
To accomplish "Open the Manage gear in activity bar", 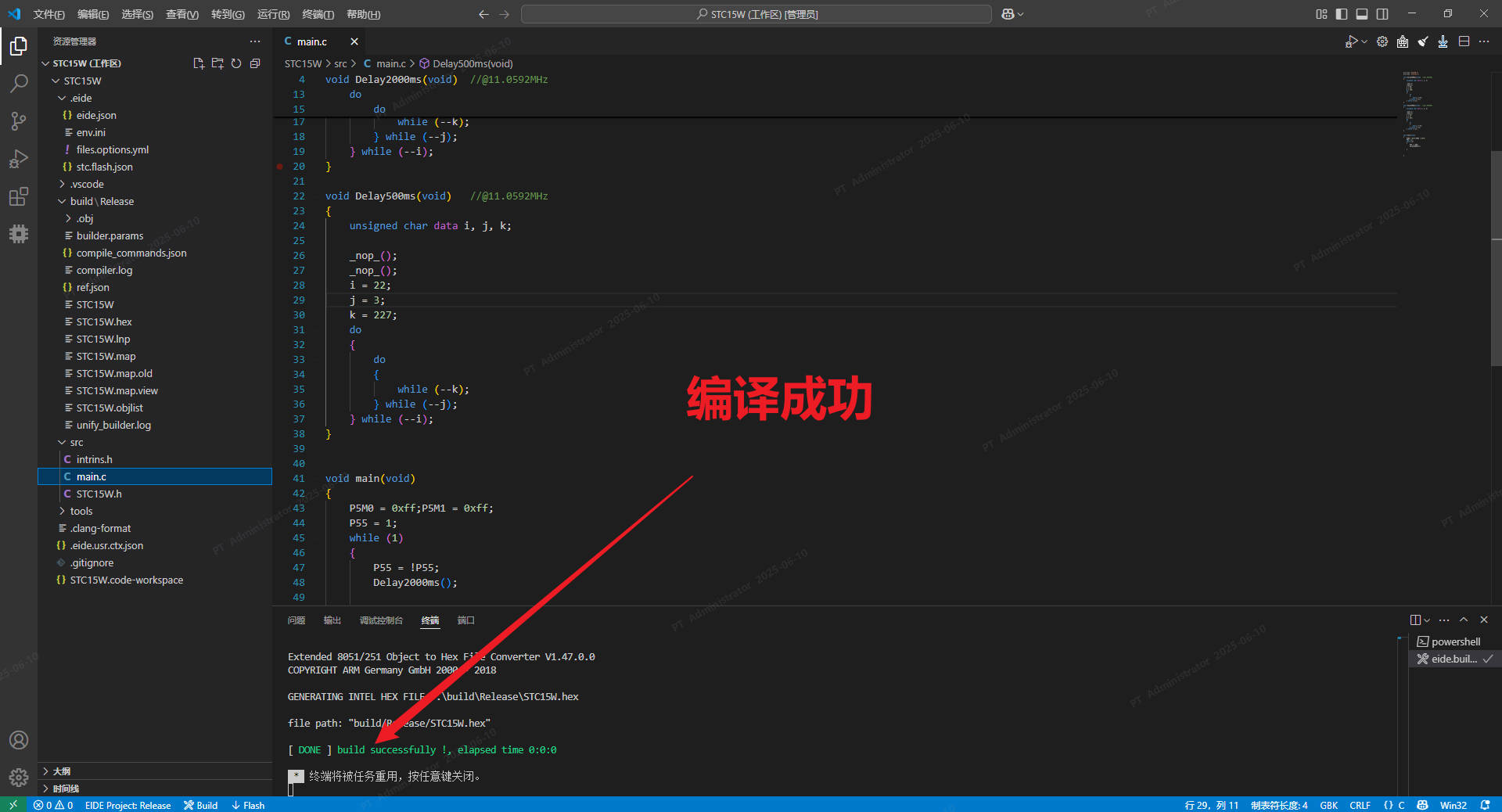I will 19,777.
